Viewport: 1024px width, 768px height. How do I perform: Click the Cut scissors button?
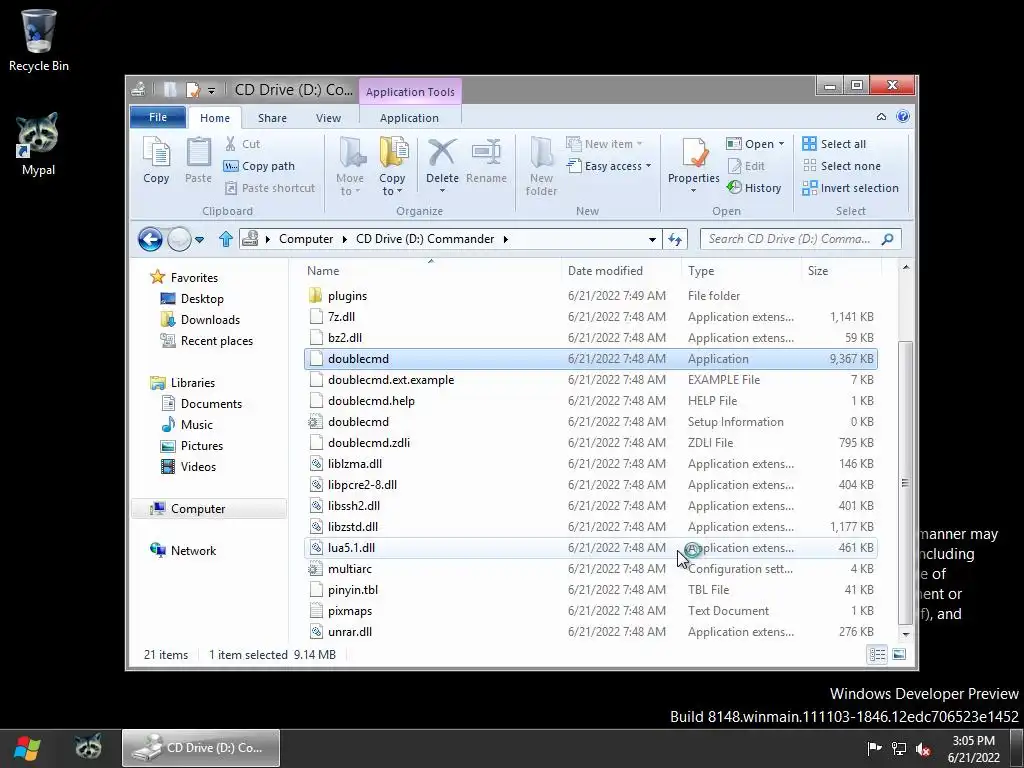click(x=242, y=144)
